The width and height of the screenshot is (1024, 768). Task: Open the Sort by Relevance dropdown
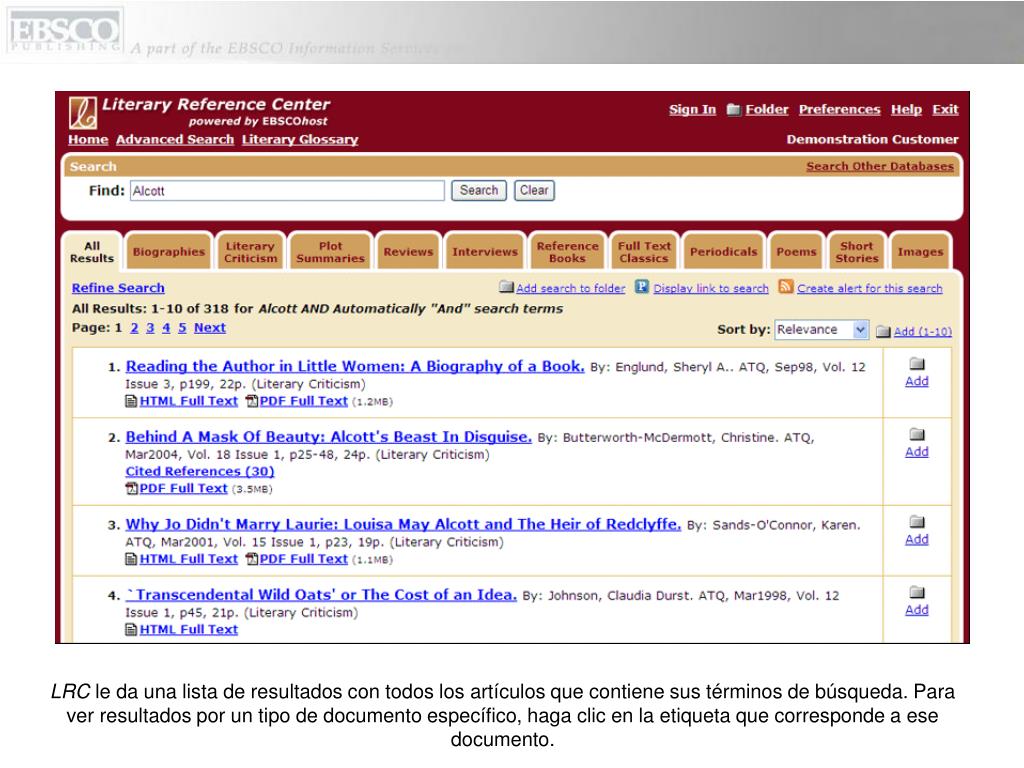[x=822, y=330]
